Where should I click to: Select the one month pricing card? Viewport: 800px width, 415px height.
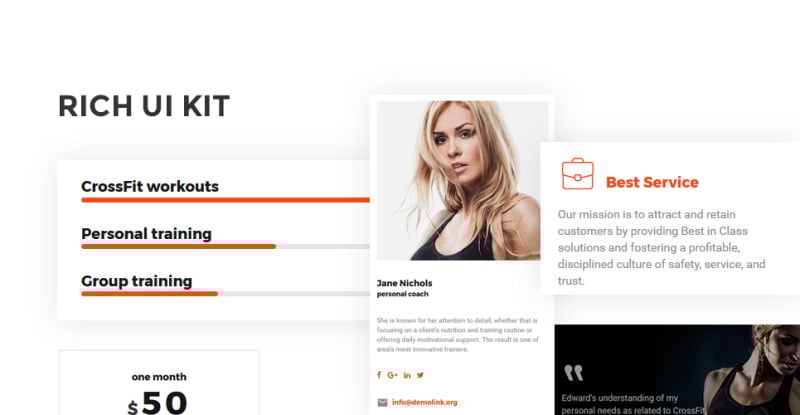159,383
